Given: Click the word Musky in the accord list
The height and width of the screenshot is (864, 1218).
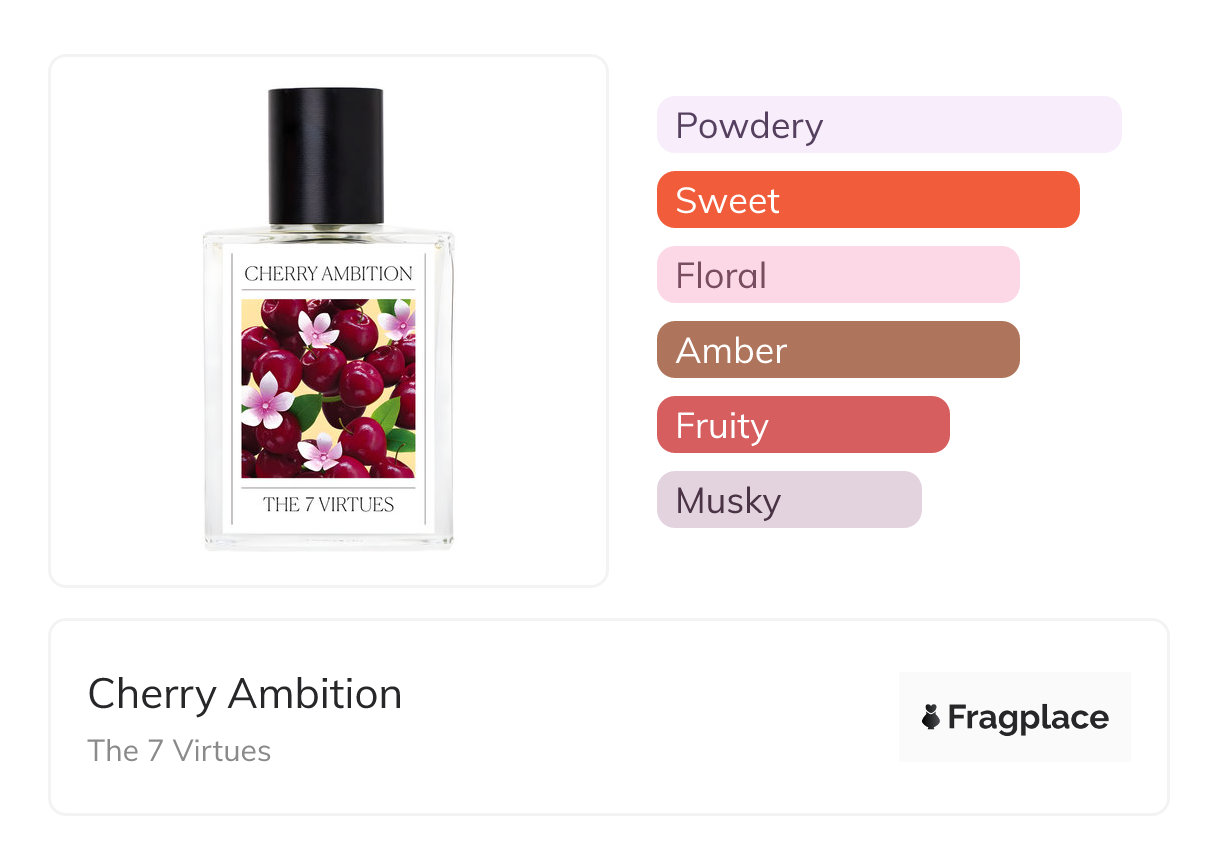Looking at the screenshot, I should click(728, 501).
